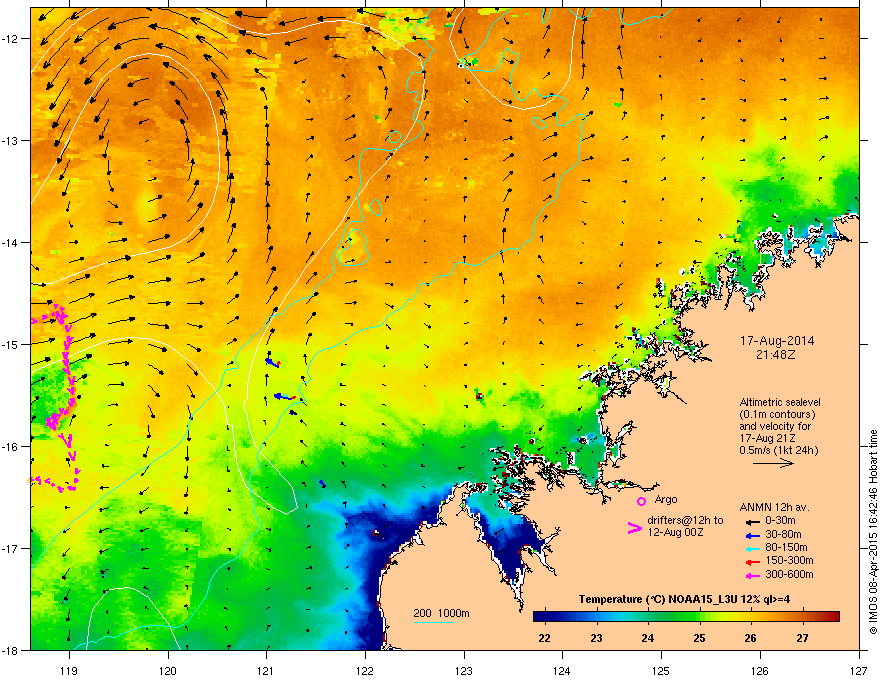This screenshot has height=680, width=880.
Task: Click the blue ANMN current arrow near 121°E, -15.5
Action: [285, 397]
